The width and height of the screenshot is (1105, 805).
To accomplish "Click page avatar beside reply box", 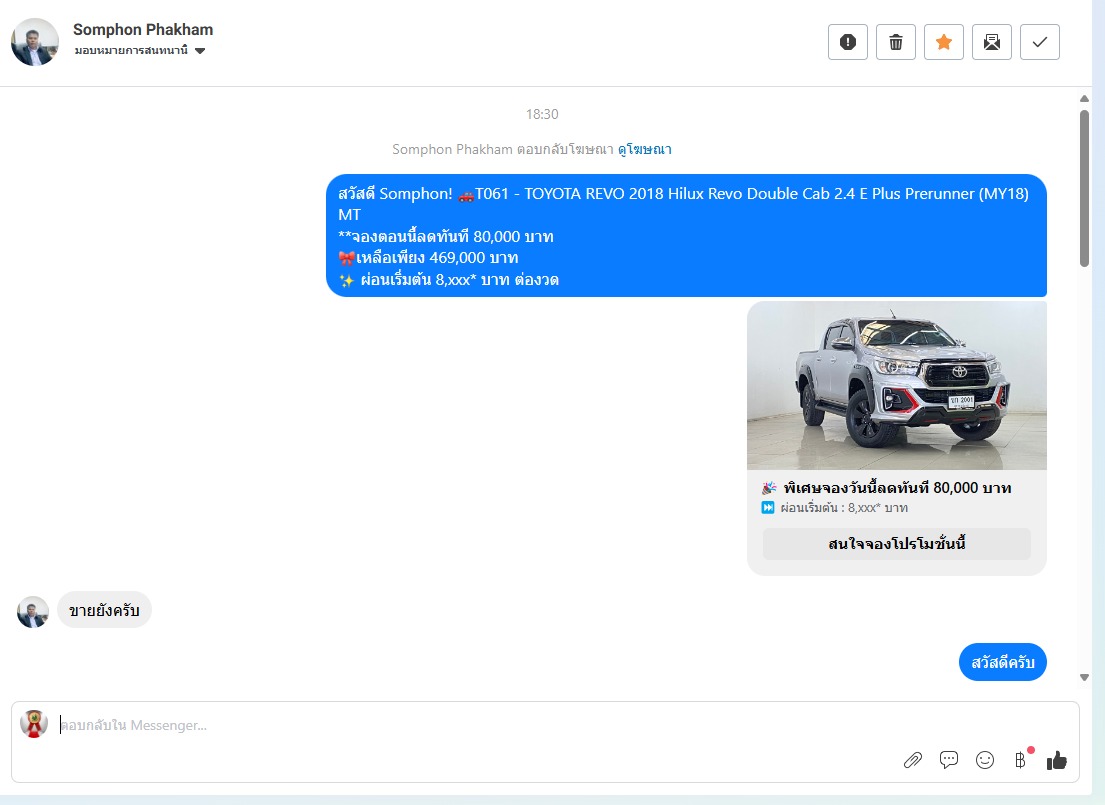I will tap(34, 724).
